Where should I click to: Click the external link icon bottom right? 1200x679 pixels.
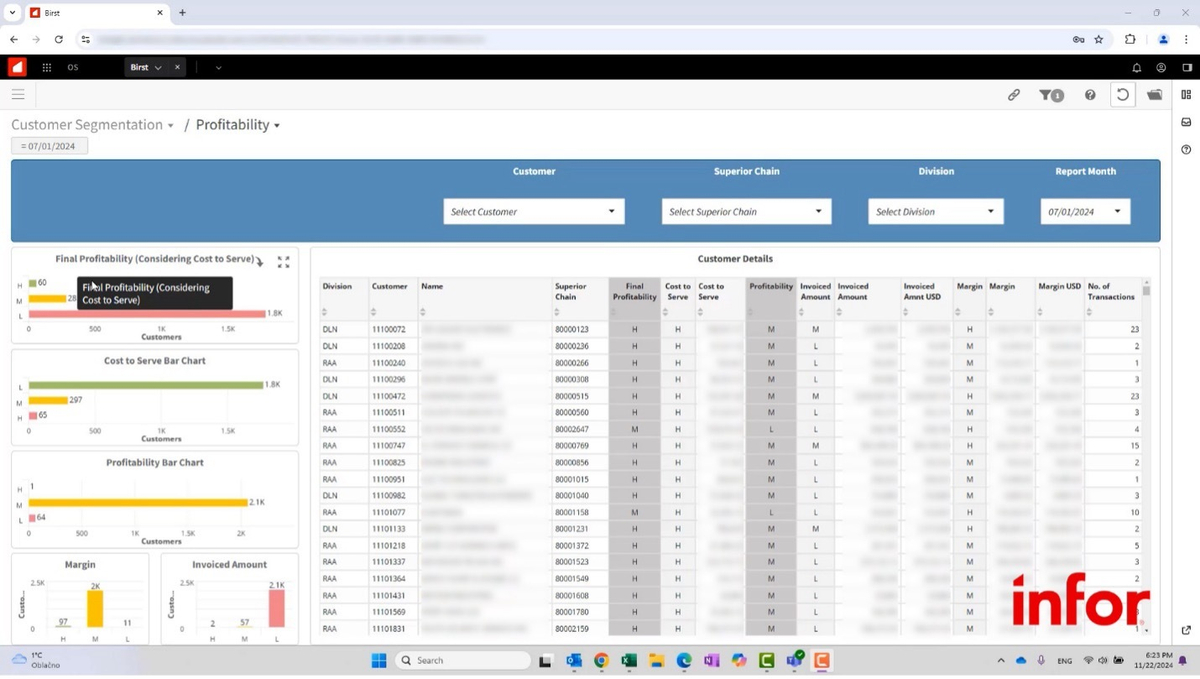tap(1186, 630)
